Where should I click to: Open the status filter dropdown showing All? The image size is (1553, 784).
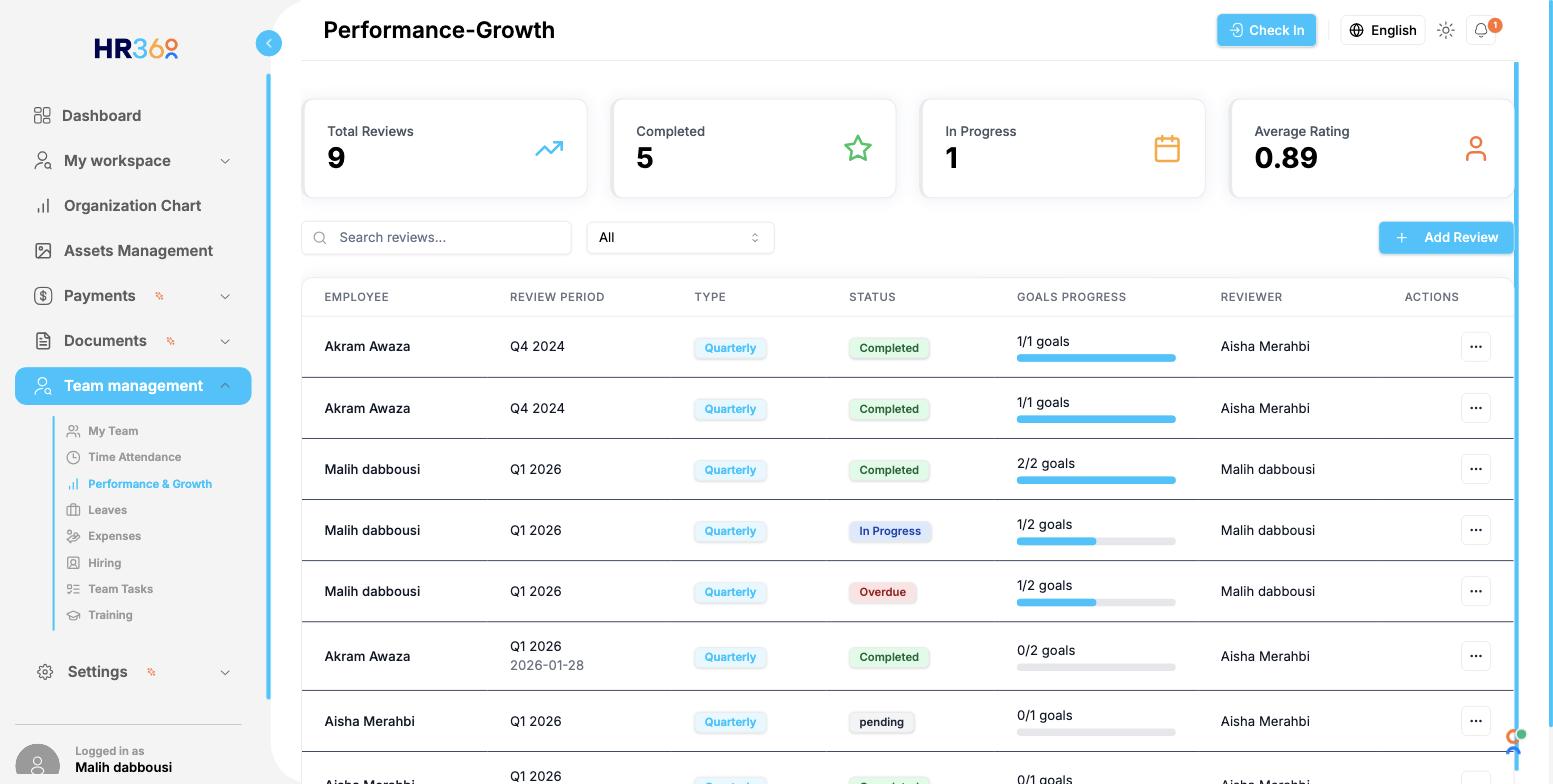click(680, 238)
